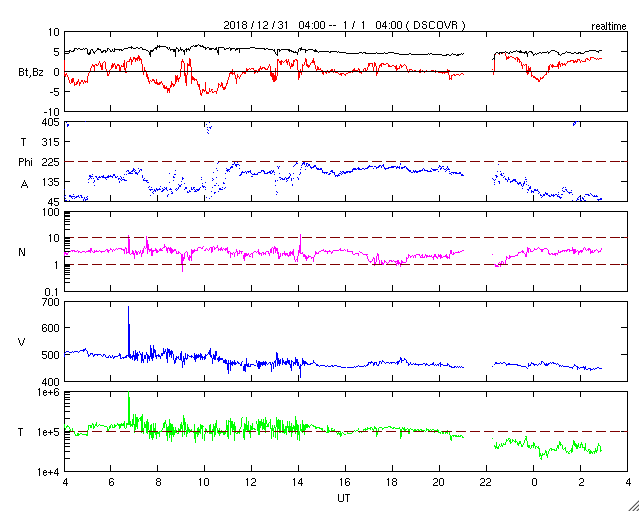
Task: Click the "realtime" label
Action: 609,27
